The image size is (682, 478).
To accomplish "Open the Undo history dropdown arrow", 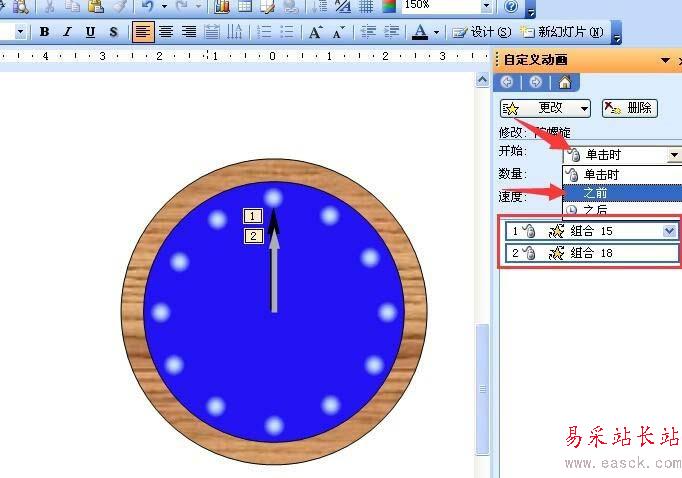I will (164, 6).
